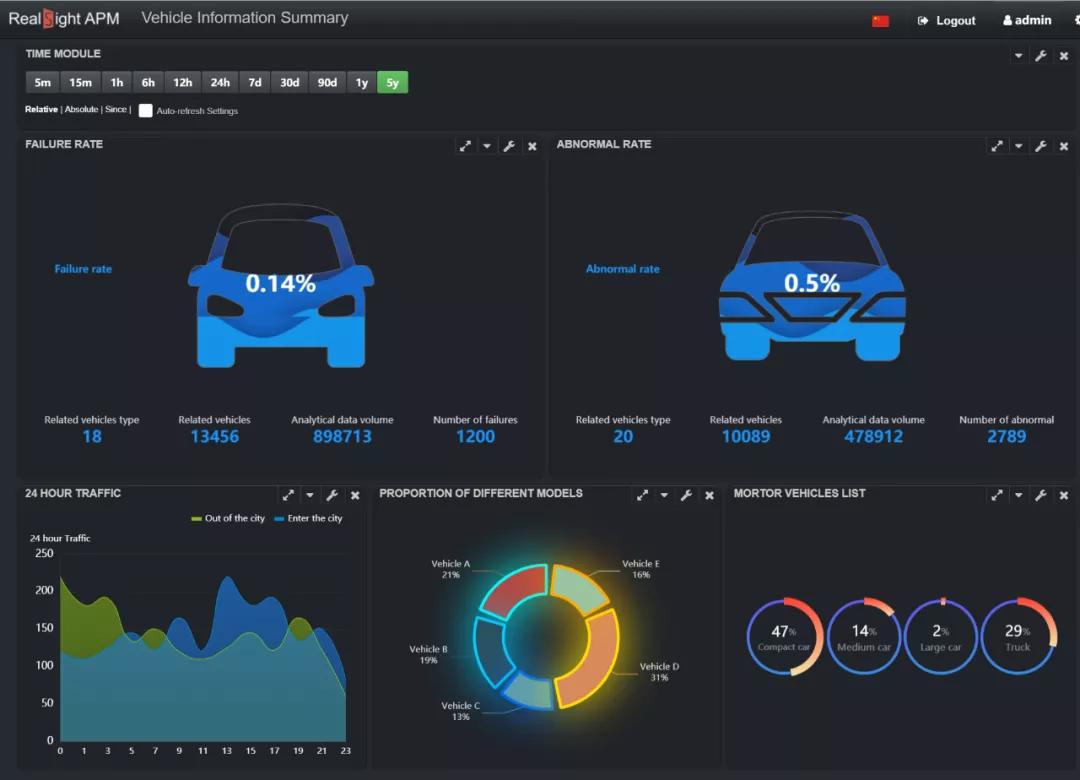Click the Analytical data volume value 478912
The height and width of the screenshot is (780, 1080).
click(873, 436)
